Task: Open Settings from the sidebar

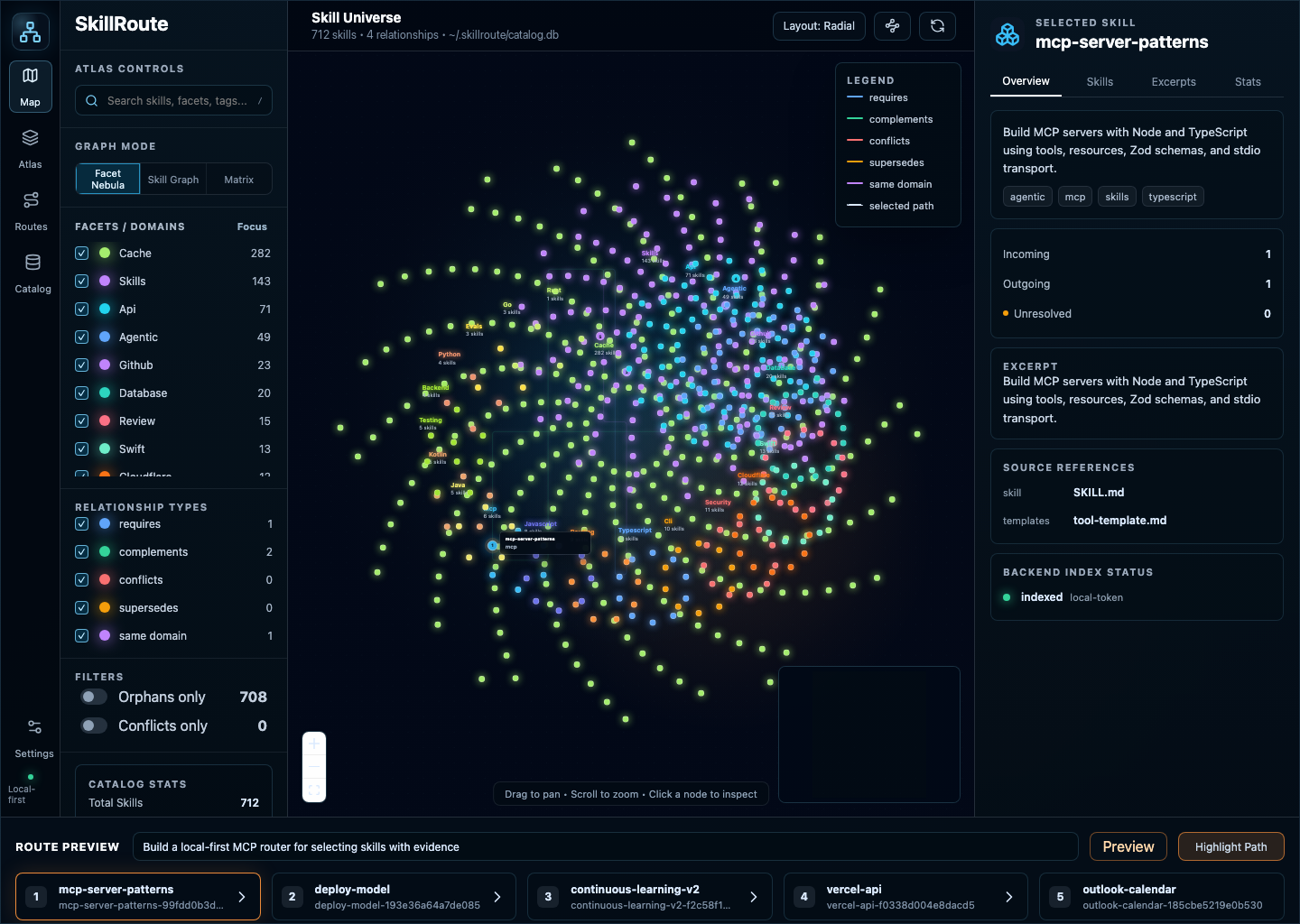Action: [x=34, y=738]
